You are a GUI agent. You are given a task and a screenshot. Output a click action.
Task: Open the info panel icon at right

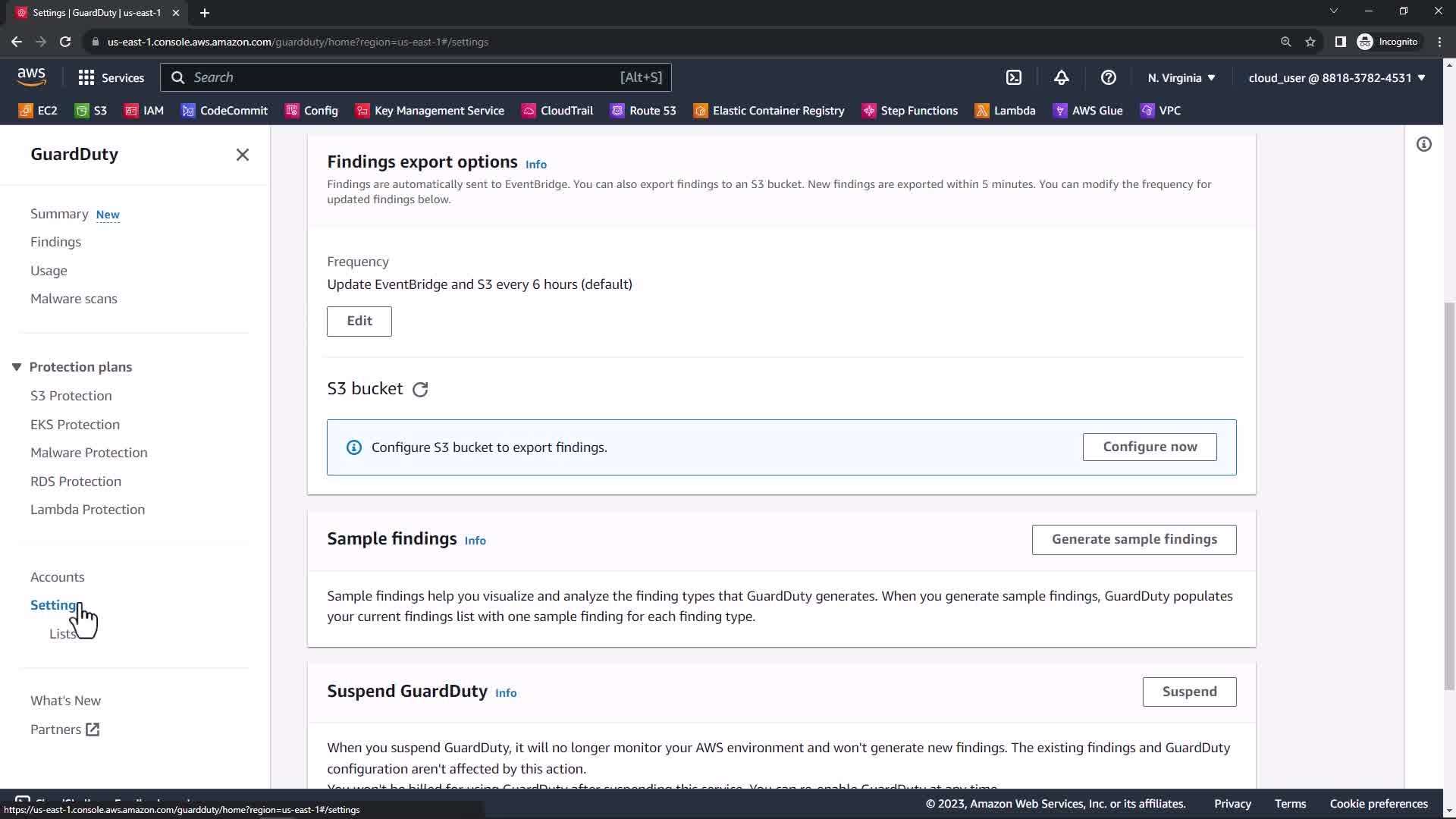1423,144
